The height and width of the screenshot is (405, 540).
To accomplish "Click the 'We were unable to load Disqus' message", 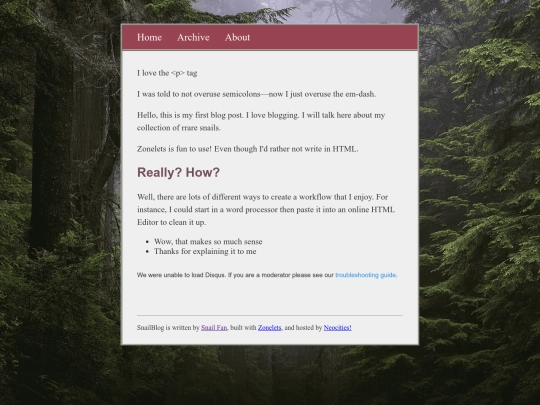I will click(x=267, y=275).
